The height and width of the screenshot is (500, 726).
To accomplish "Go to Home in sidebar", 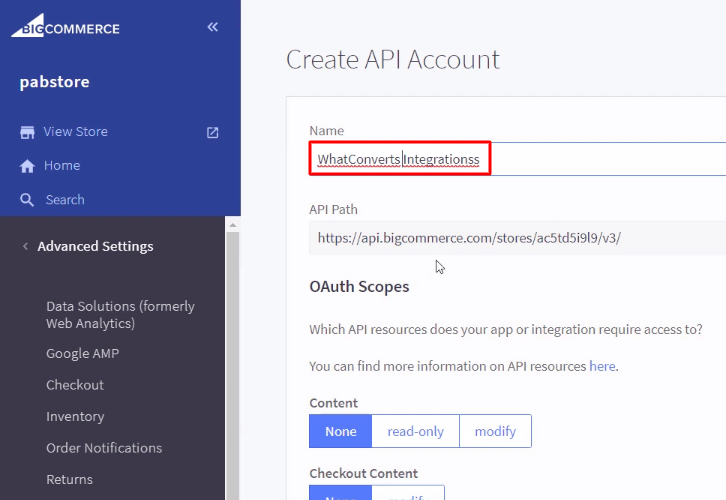I will click(62, 165).
